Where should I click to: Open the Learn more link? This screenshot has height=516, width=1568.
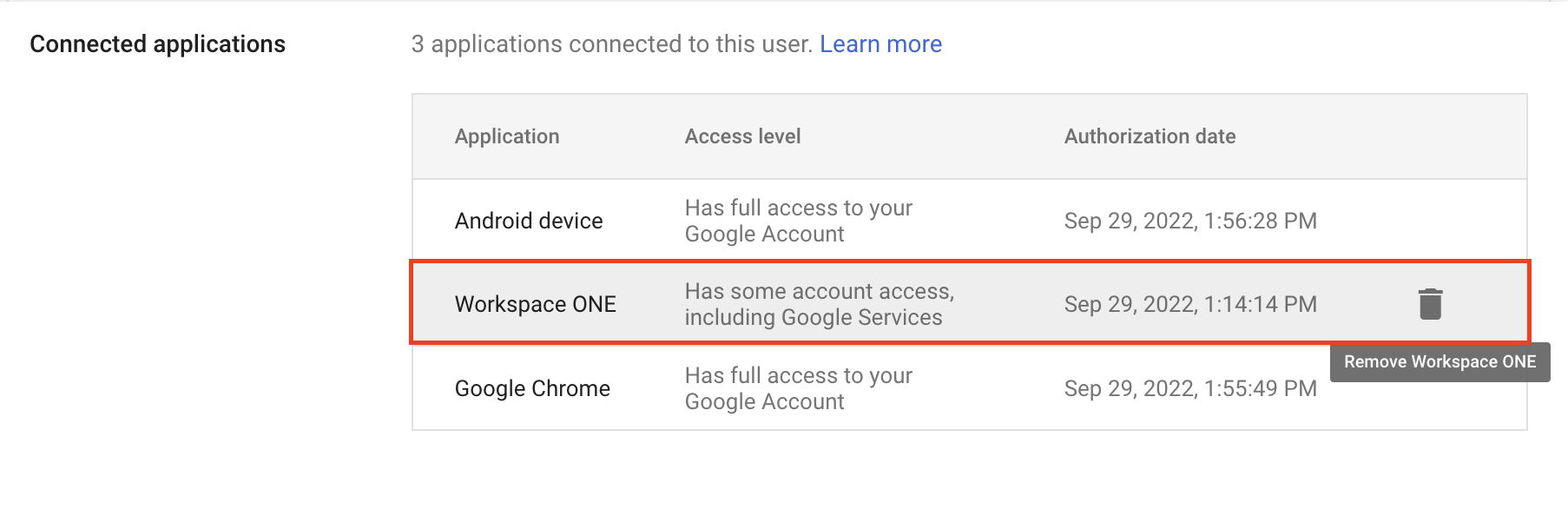[x=880, y=43]
